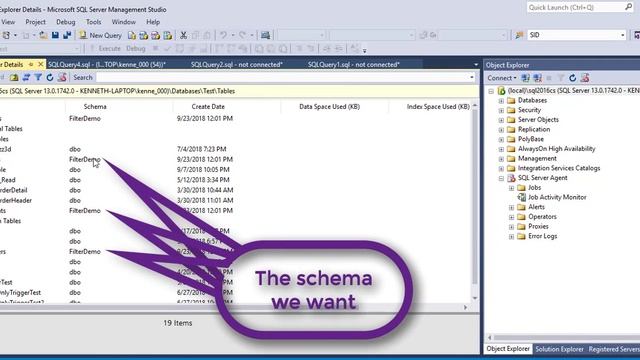
Task: Click the Refresh icon in Object Explorer toolbar
Action: coord(572,78)
